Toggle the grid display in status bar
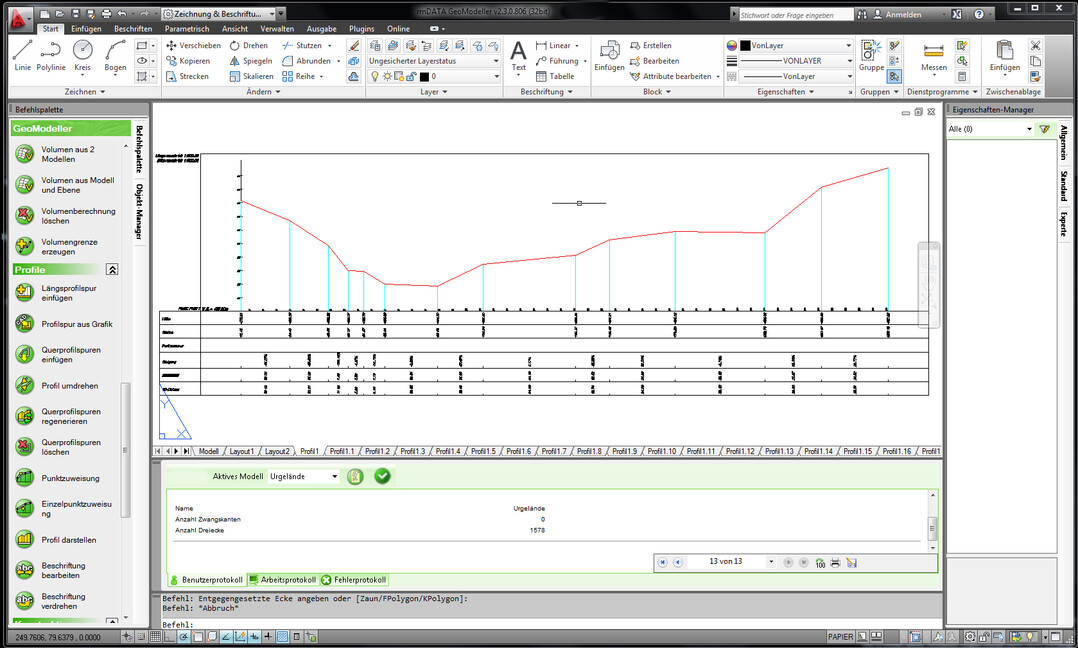The image size is (1078, 648). [155, 637]
